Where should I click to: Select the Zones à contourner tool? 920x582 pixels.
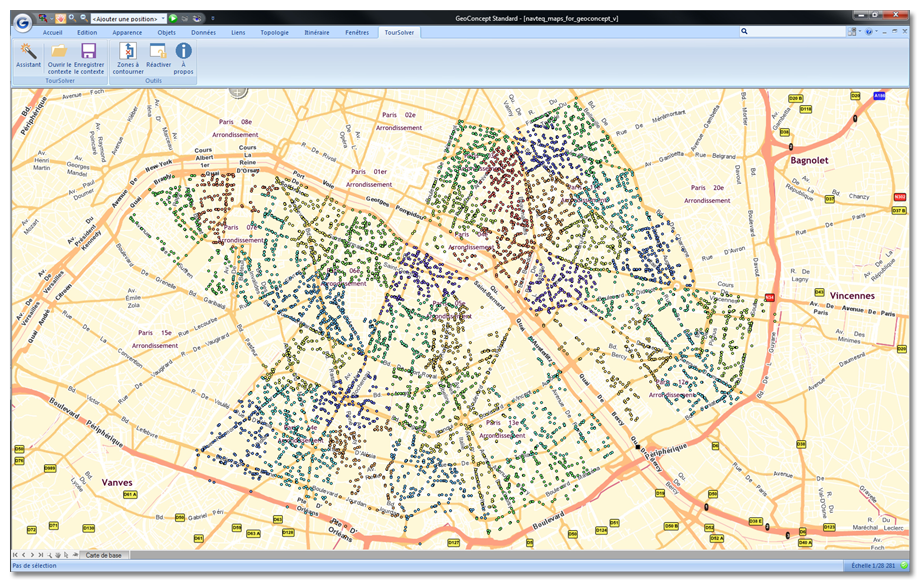(x=128, y=52)
